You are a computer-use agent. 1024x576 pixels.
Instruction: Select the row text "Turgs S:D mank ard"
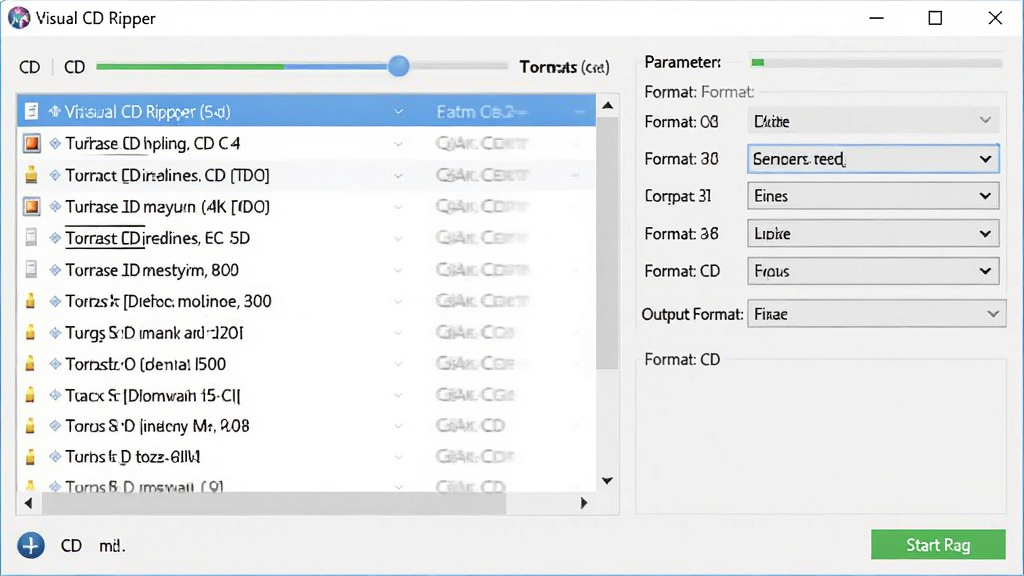point(155,333)
